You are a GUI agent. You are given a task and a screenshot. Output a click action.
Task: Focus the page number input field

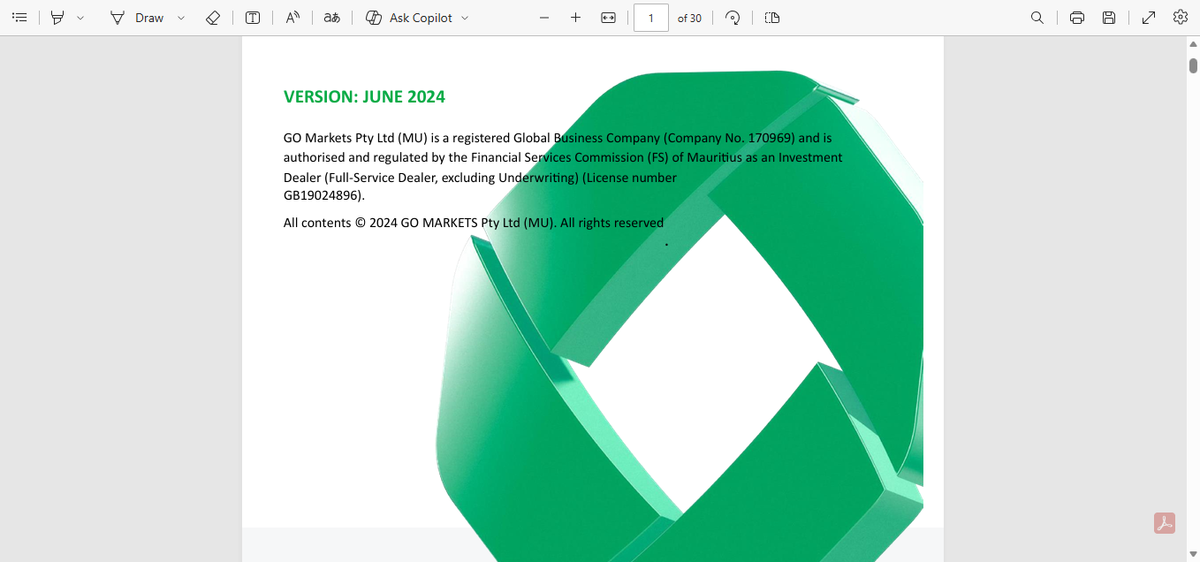pyautogui.click(x=651, y=18)
